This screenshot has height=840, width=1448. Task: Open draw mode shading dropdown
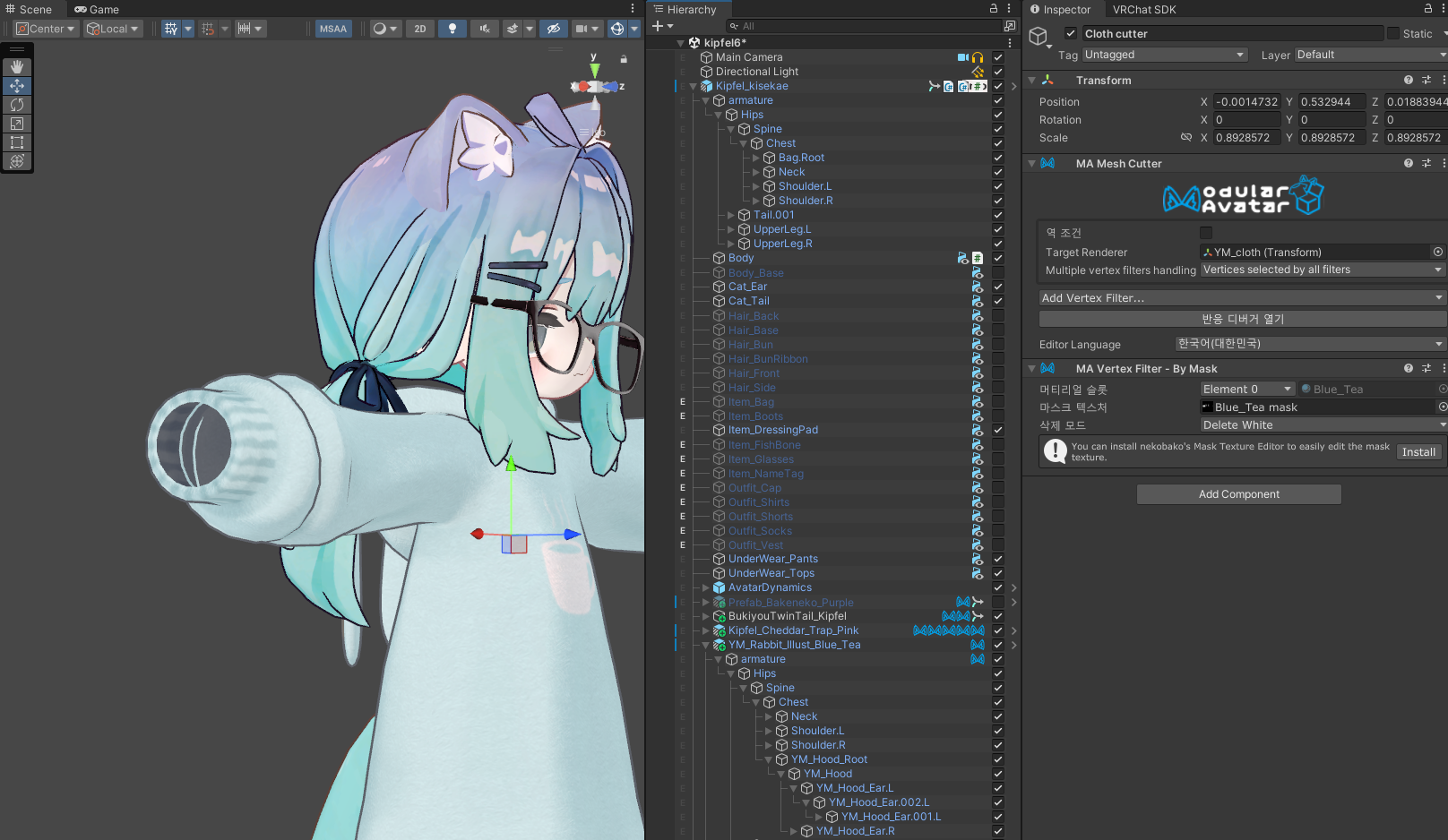[384, 29]
